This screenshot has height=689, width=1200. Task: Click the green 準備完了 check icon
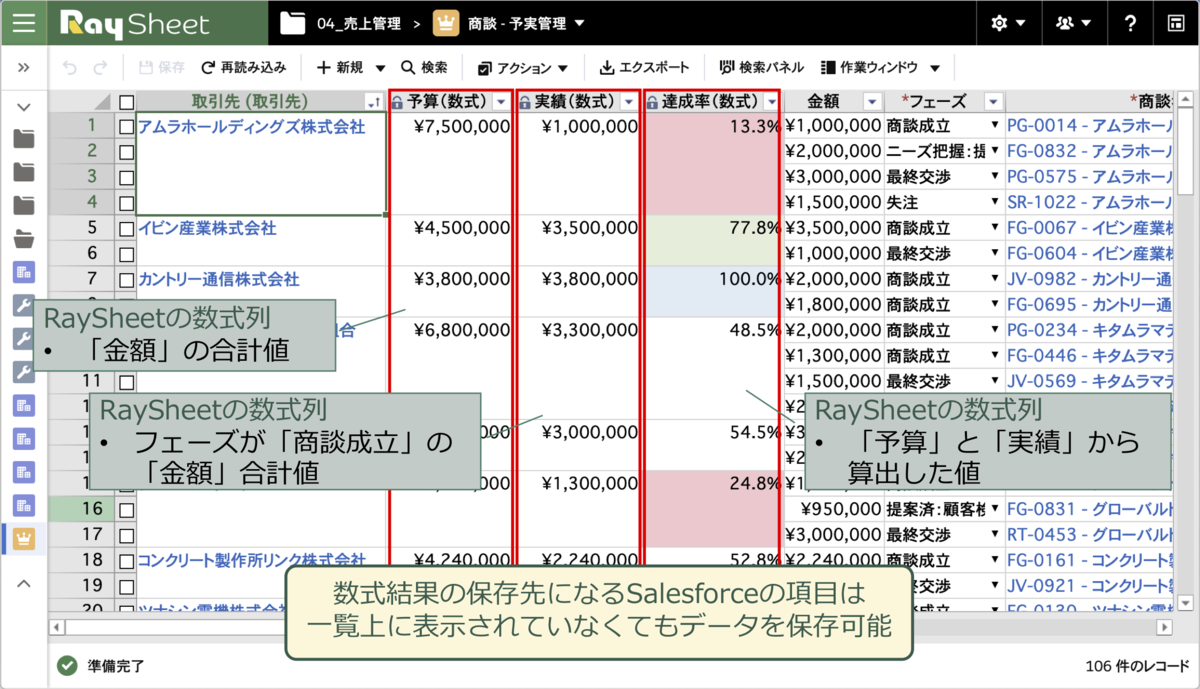[67, 665]
